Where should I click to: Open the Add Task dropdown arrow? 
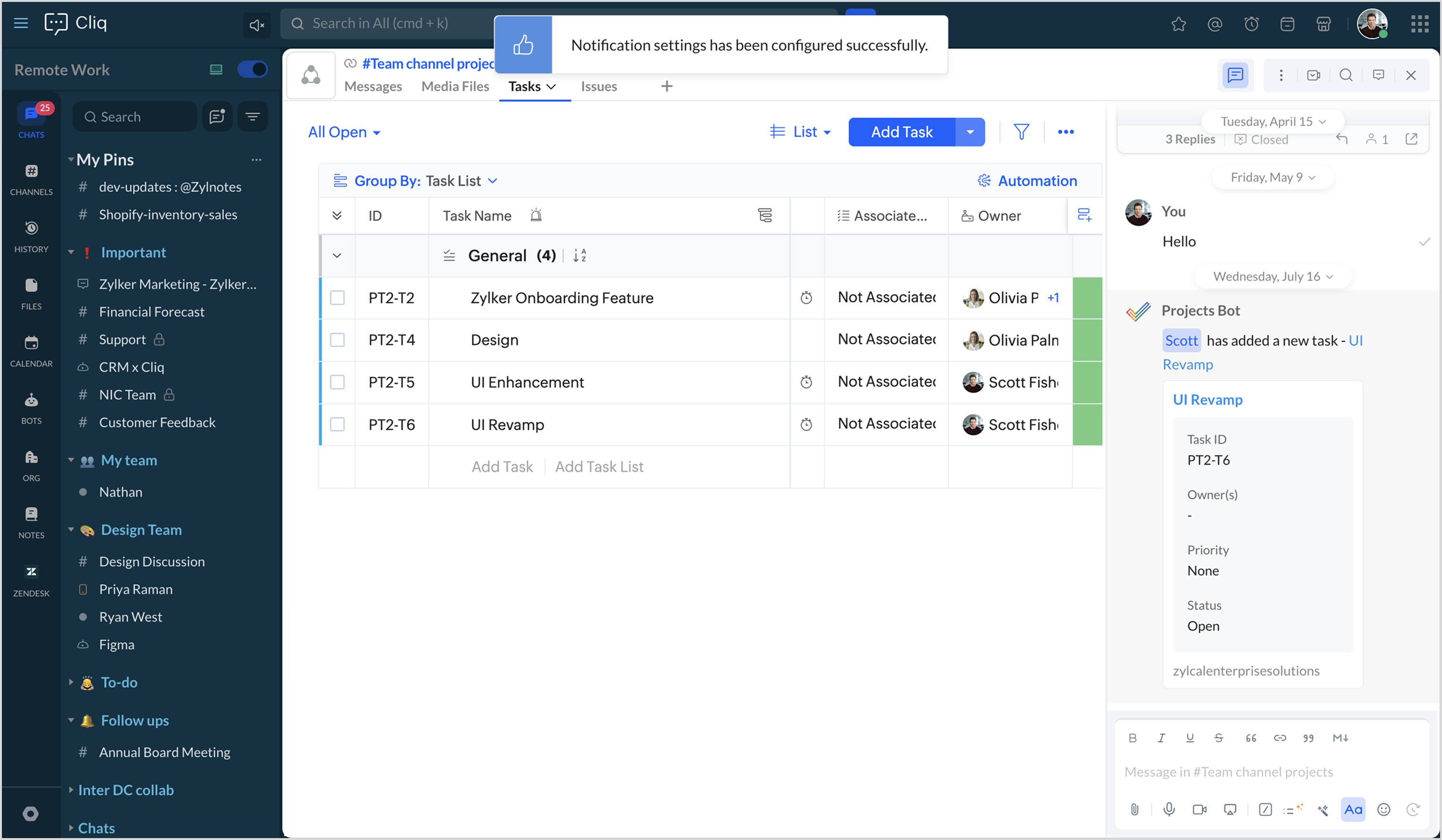click(970, 132)
